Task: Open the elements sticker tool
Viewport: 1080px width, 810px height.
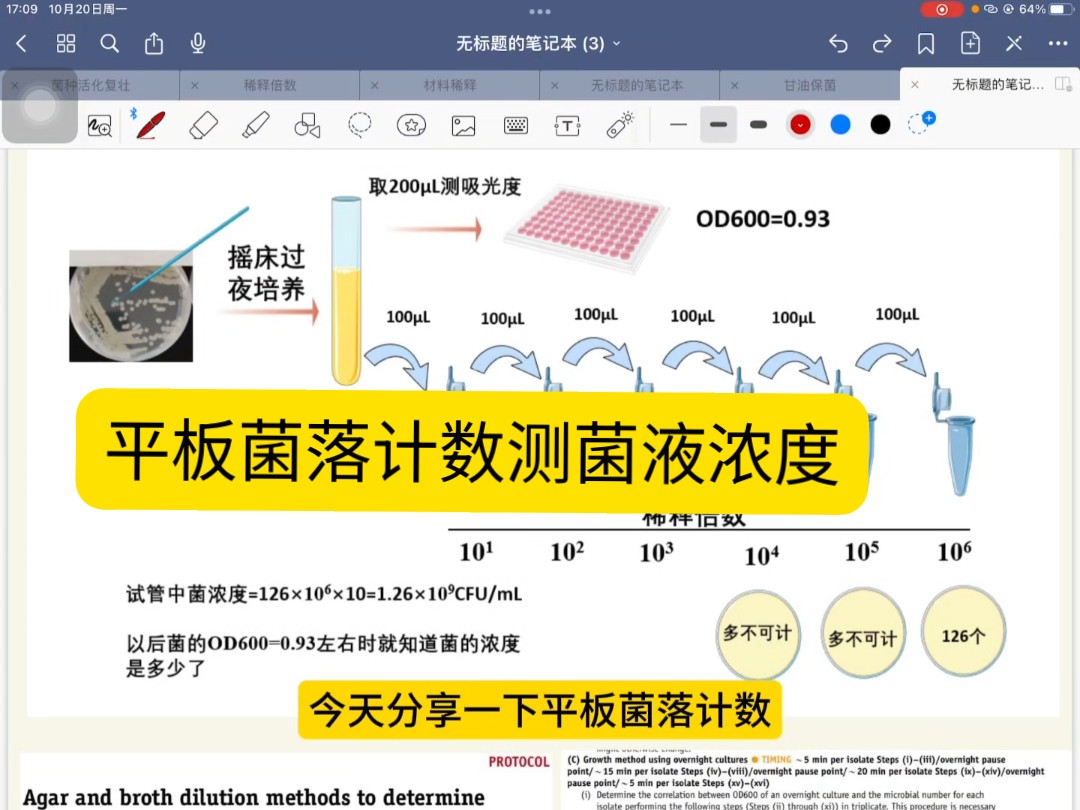Action: click(411, 125)
